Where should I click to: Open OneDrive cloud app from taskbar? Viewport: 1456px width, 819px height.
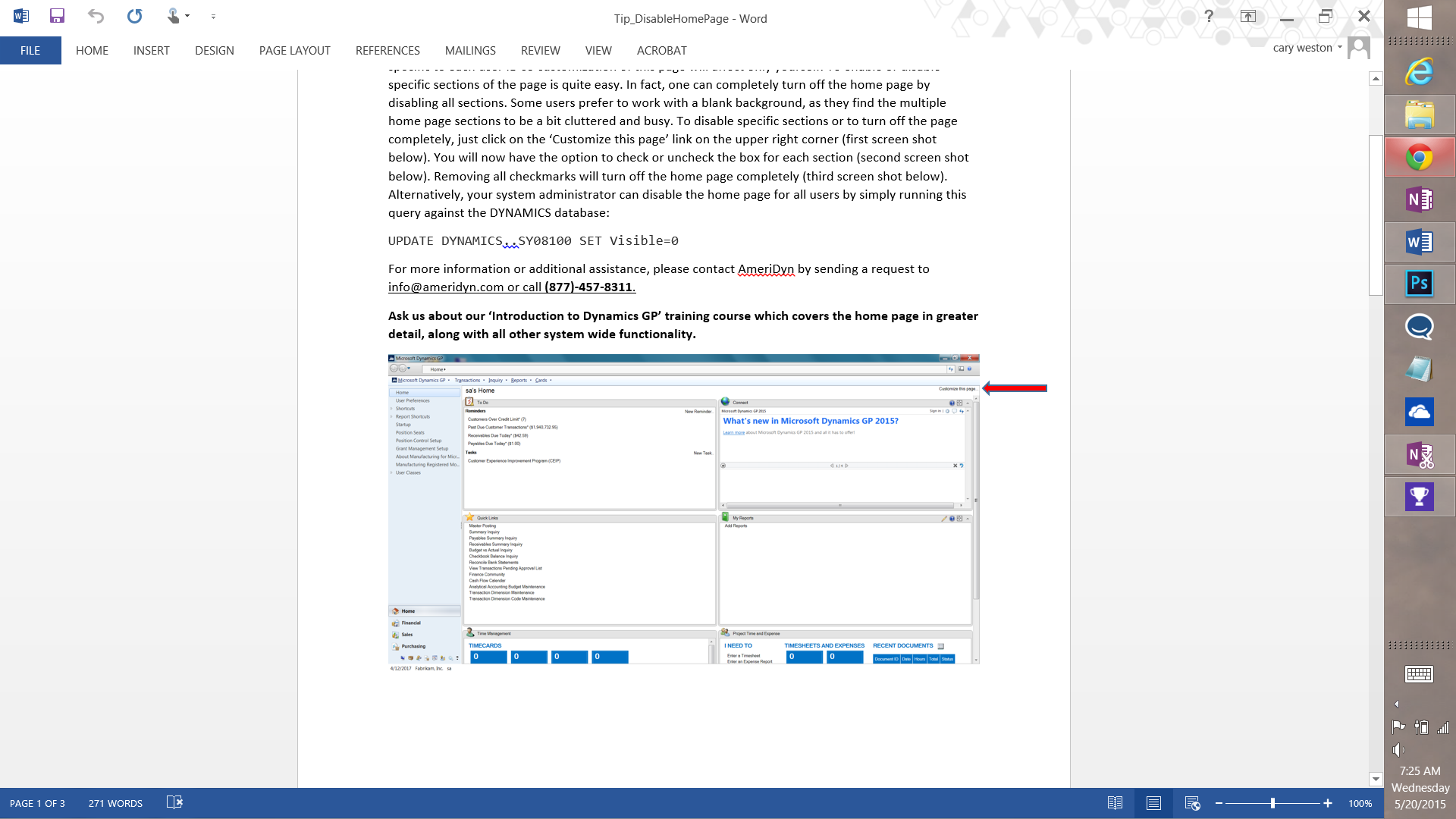1420,412
